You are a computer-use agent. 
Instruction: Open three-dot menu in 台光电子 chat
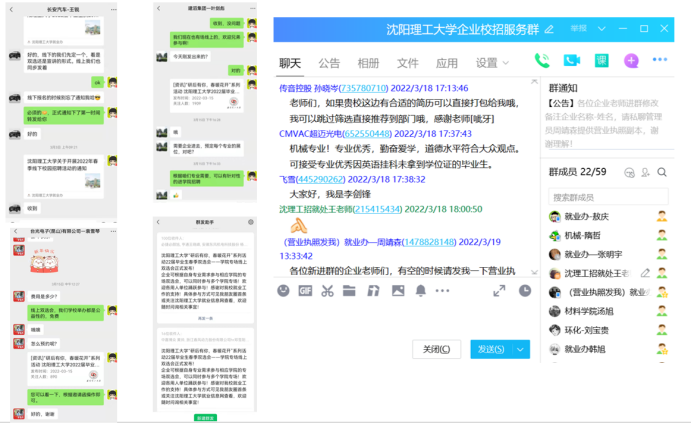point(113,231)
